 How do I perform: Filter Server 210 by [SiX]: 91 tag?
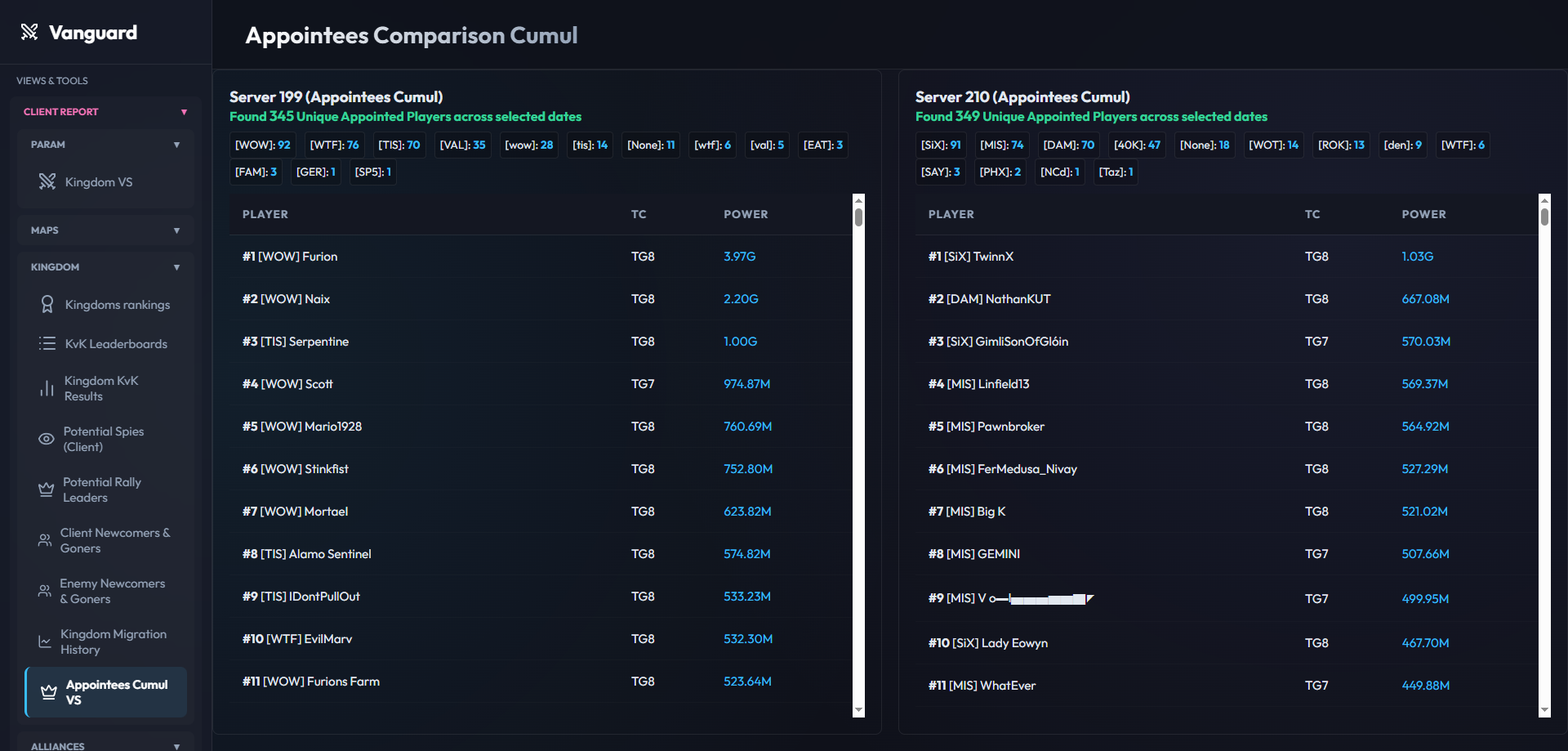coord(941,145)
